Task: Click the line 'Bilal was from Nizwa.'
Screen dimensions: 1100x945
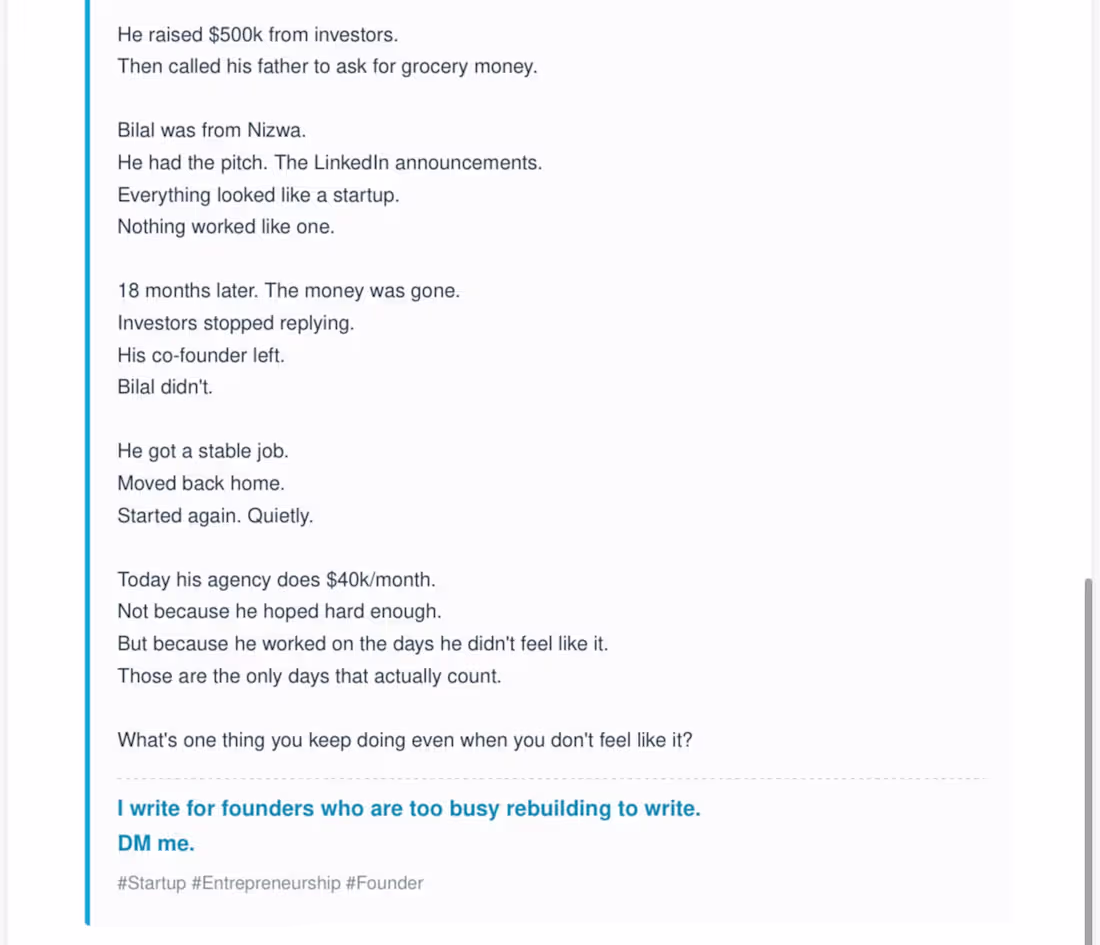Action: 211,130
